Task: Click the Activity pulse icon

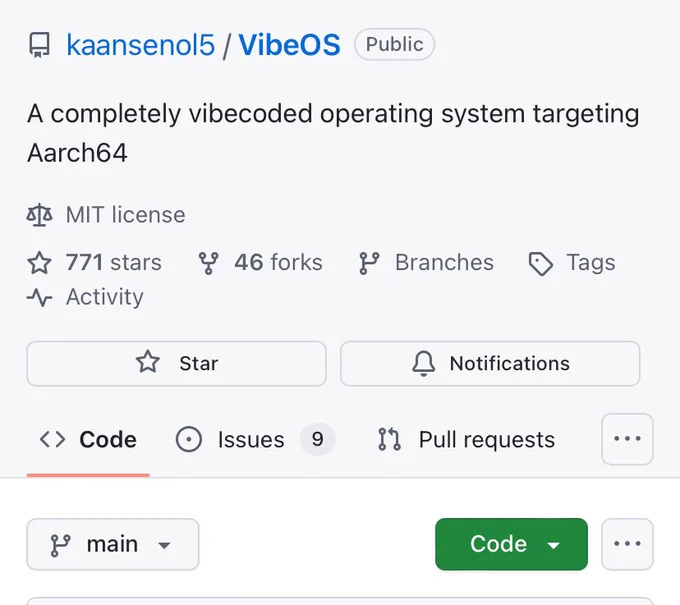Action: tap(39, 298)
